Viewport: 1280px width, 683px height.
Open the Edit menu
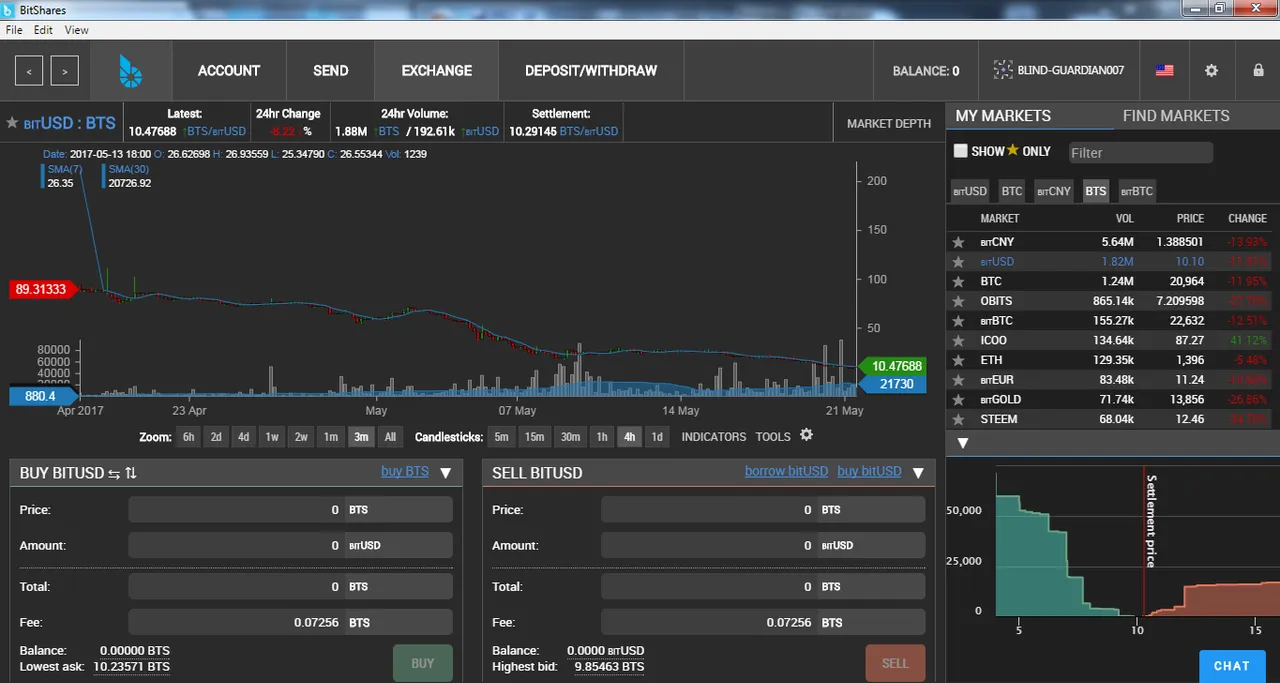[x=43, y=30]
